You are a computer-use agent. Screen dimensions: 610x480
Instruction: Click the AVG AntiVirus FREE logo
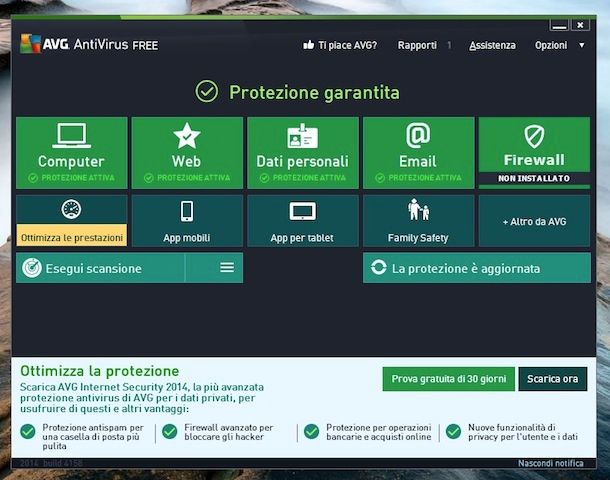89,44
